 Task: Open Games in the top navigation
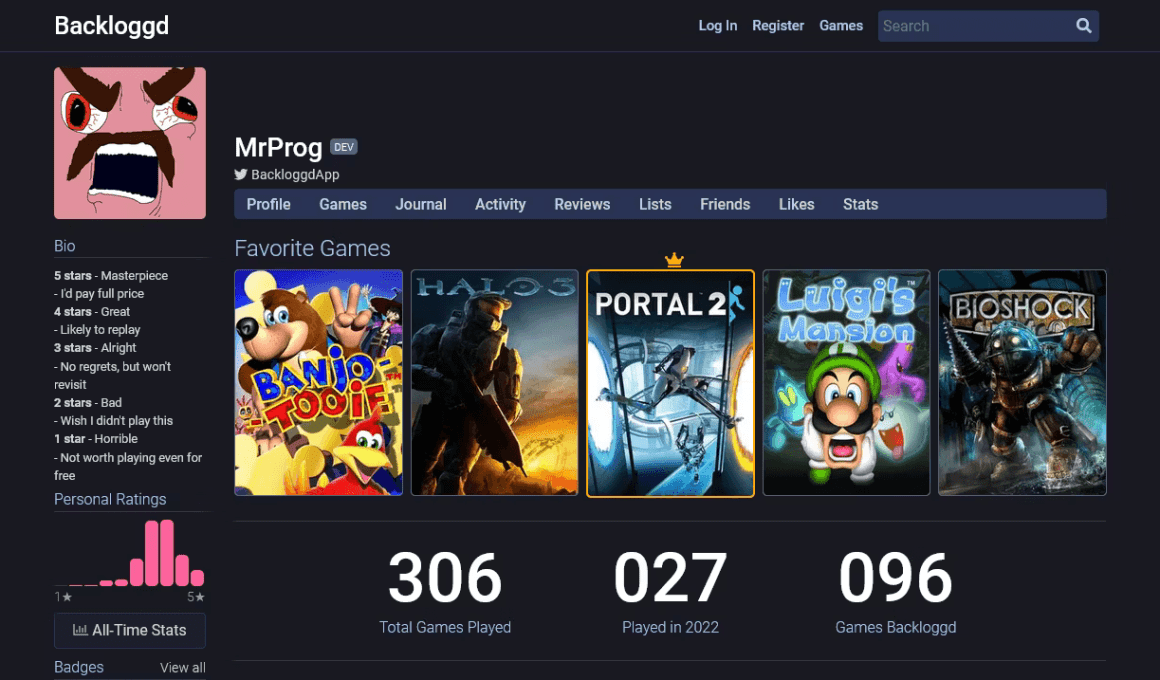pos(840,26)
